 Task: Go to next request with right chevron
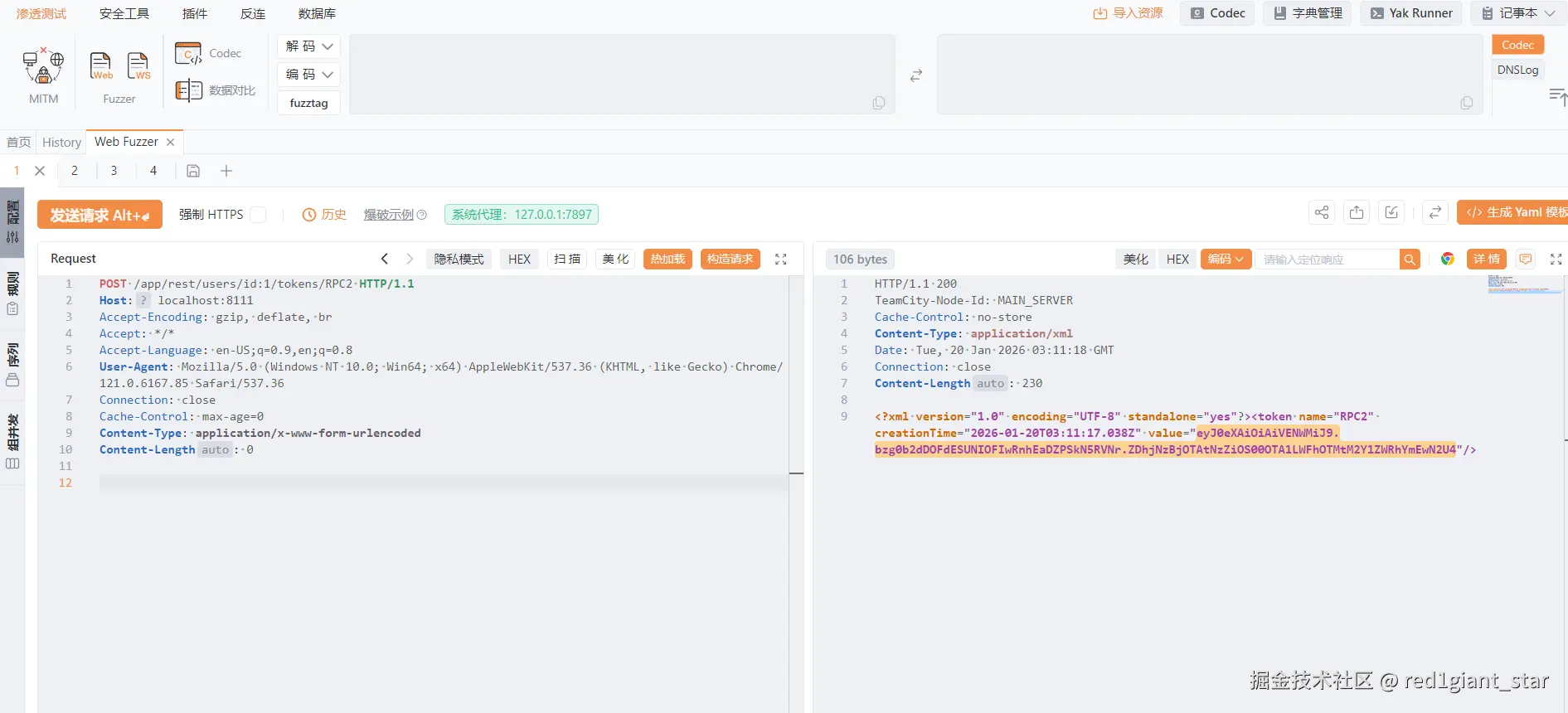click(410, 259)
